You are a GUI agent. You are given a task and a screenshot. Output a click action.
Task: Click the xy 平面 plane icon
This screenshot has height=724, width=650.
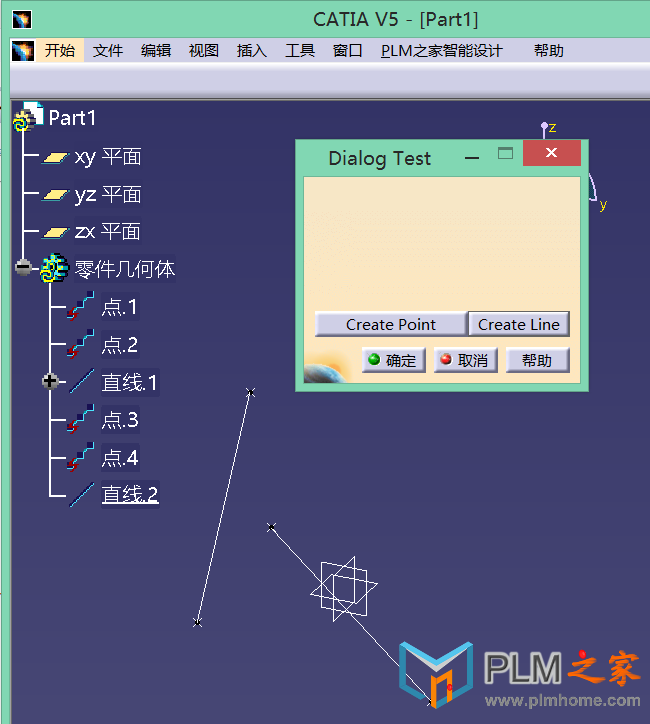tap(55, 158)
